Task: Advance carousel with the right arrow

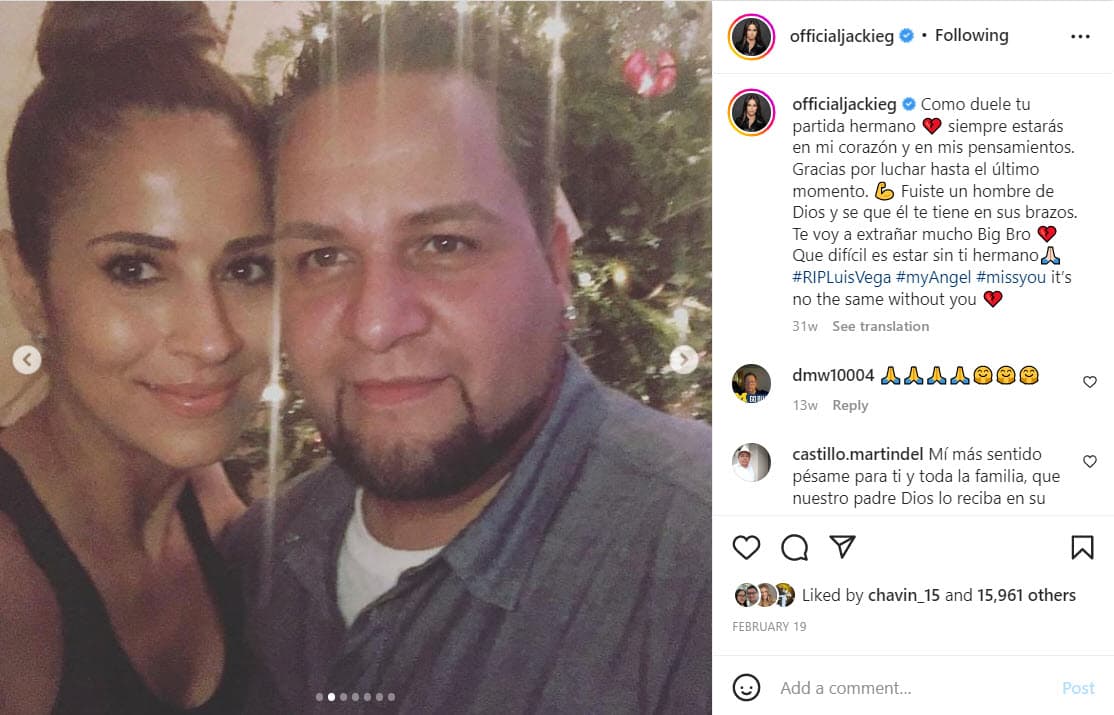Action: (x=684, y=358)
